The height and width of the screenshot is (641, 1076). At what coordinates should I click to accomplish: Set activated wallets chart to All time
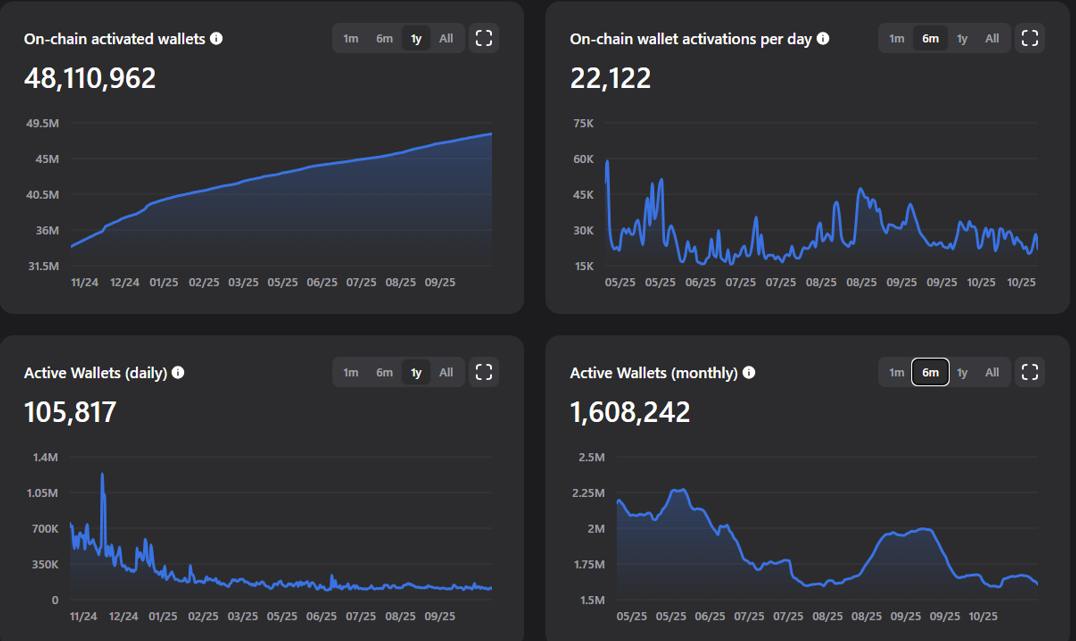(446, 39)
